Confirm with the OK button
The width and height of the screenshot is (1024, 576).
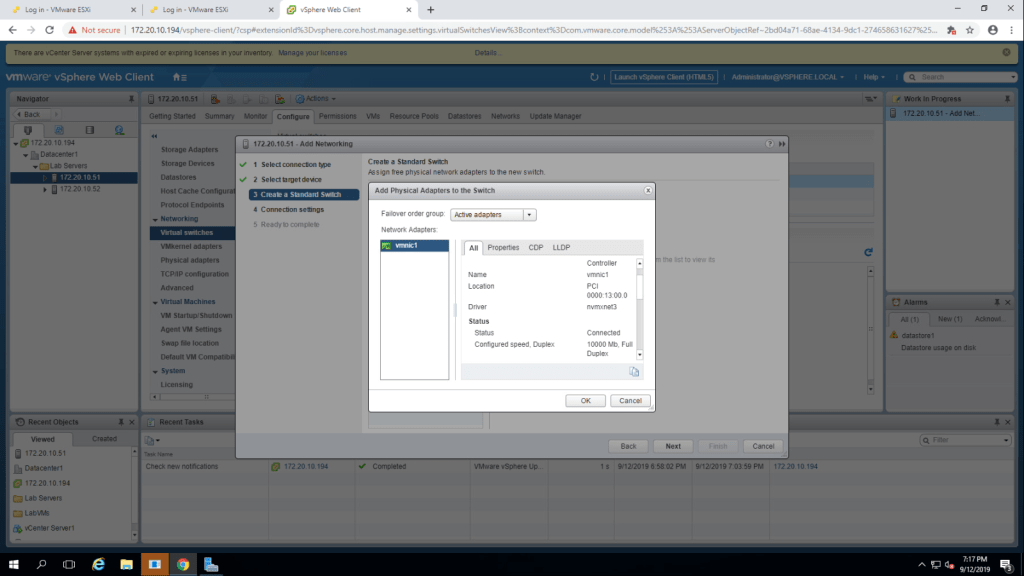pyautogui.click(x=585, y=400)
